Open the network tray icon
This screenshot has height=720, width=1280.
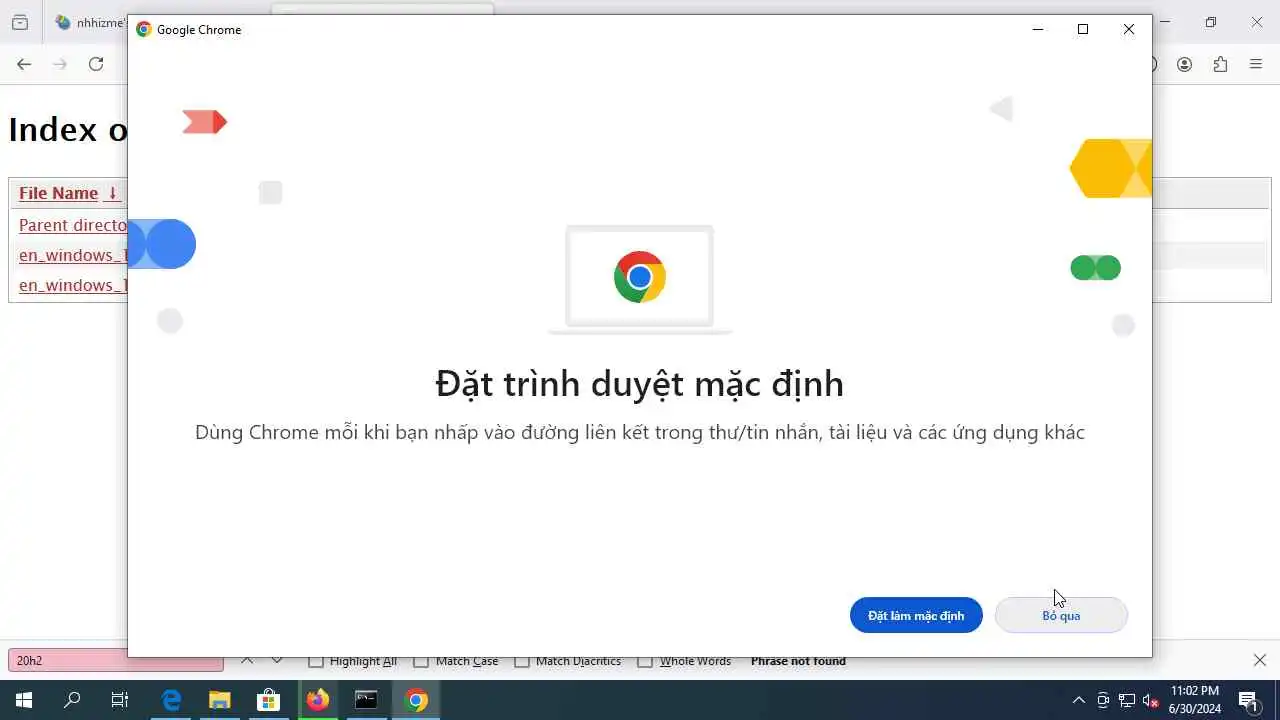pyautogui.click(x=1127, y=700)
